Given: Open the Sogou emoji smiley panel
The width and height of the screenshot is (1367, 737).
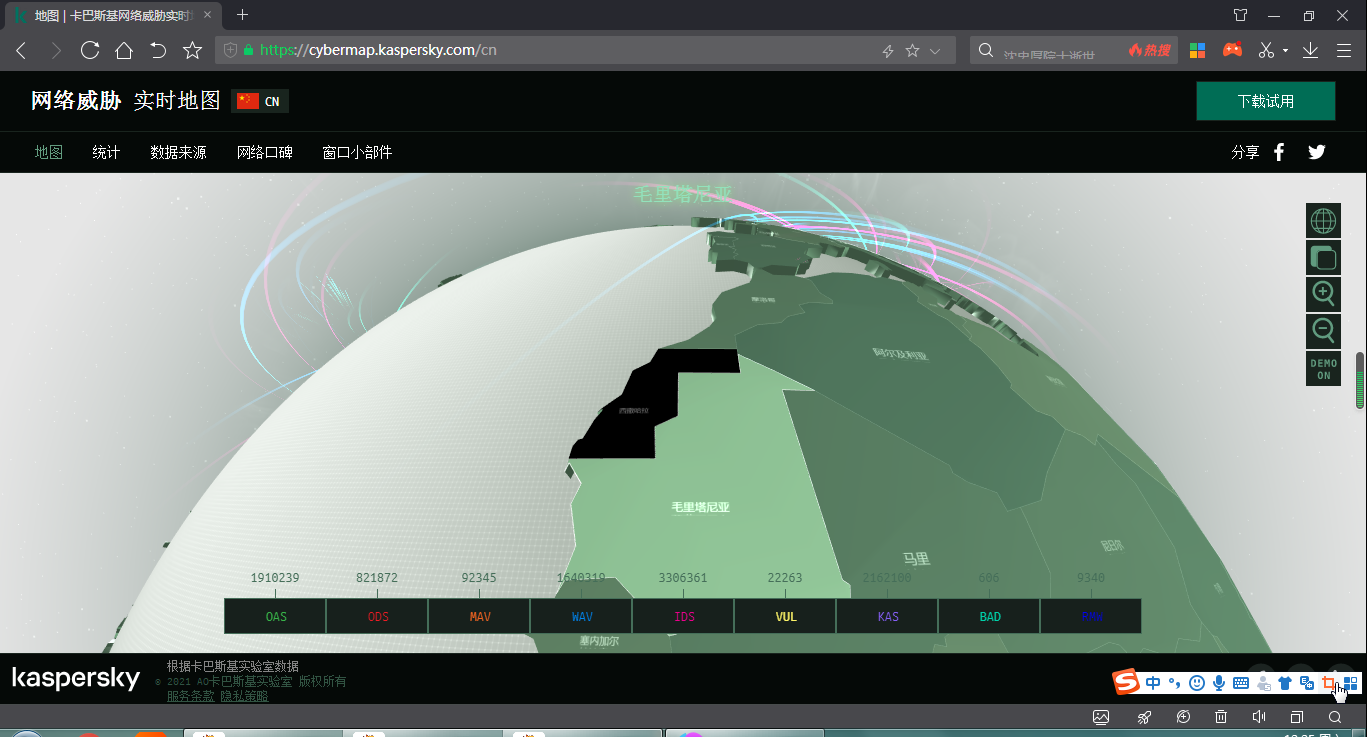Looking at the screenshot, I should click(1196, 683).
